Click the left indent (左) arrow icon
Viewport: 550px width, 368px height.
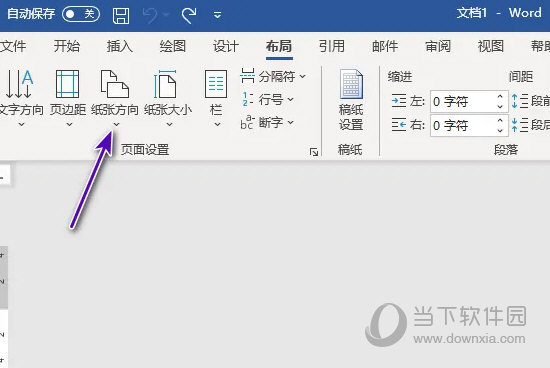coord(399,101)
